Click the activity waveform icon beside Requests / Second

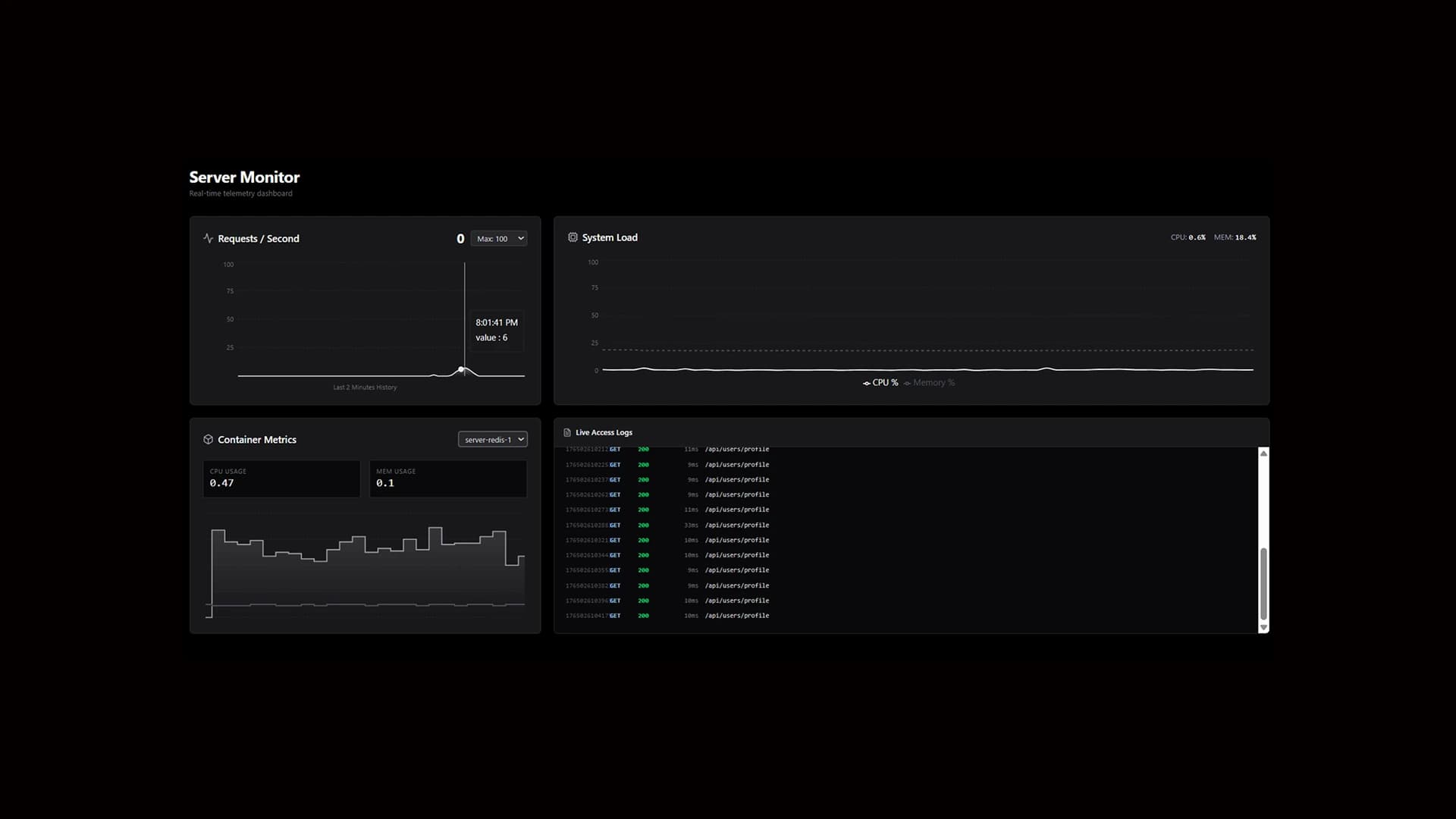(208, 238)
